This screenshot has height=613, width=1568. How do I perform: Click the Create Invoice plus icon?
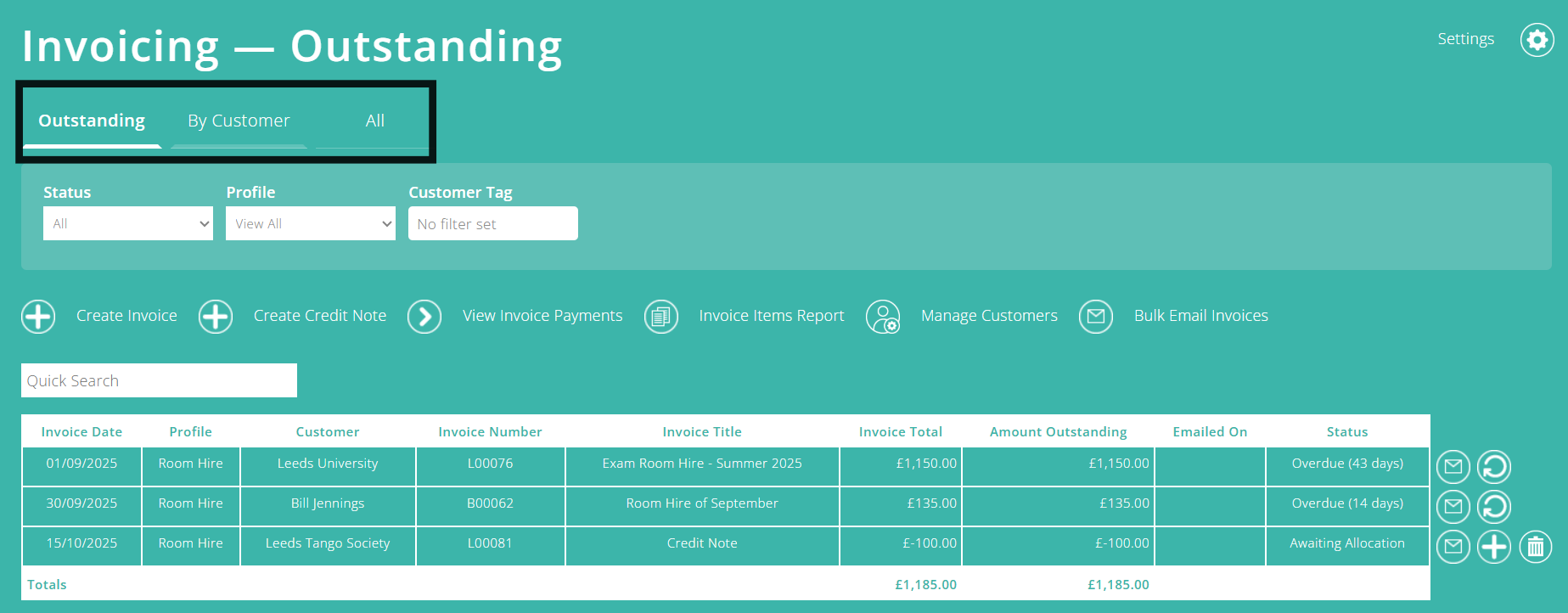(38, 317)
